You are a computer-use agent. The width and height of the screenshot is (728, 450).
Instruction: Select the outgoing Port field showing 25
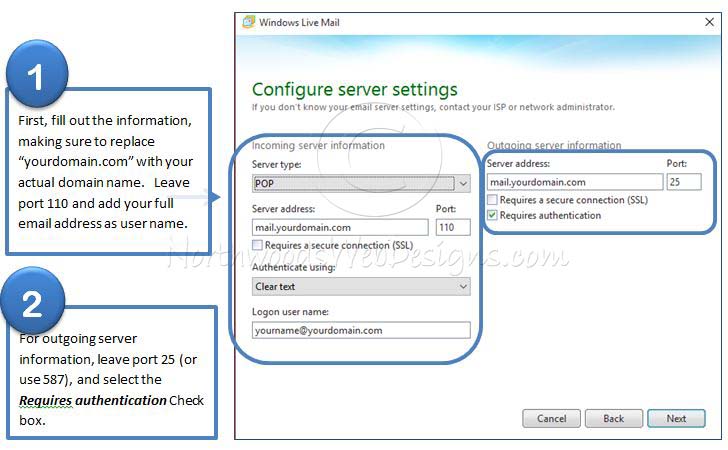pos(685,182)
